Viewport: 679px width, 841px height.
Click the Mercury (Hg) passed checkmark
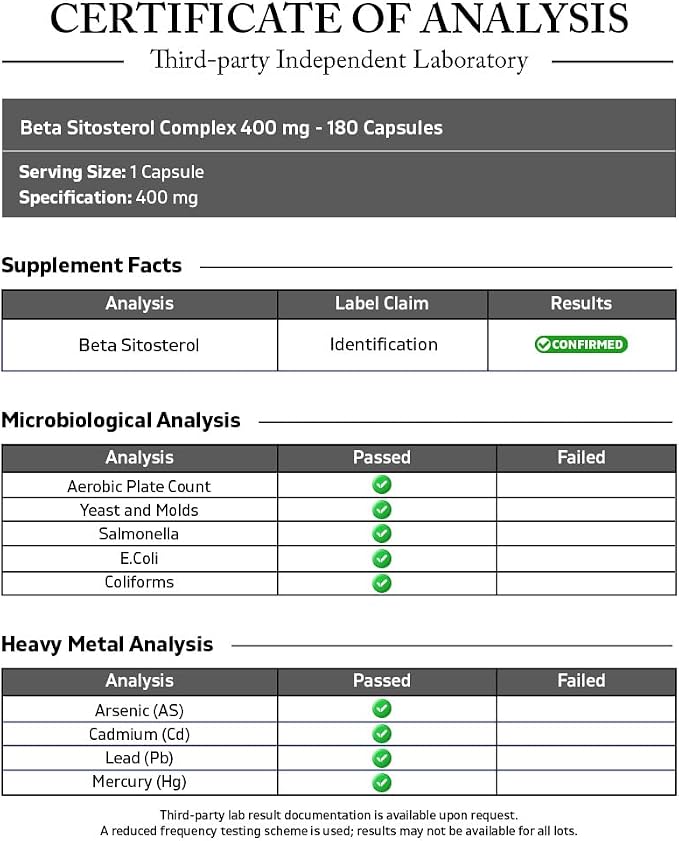click(x=382, y=783)
